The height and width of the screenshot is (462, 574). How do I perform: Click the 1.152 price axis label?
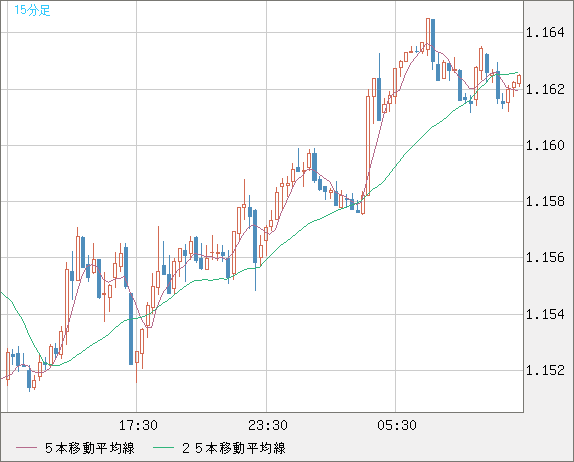pos(545,370)
